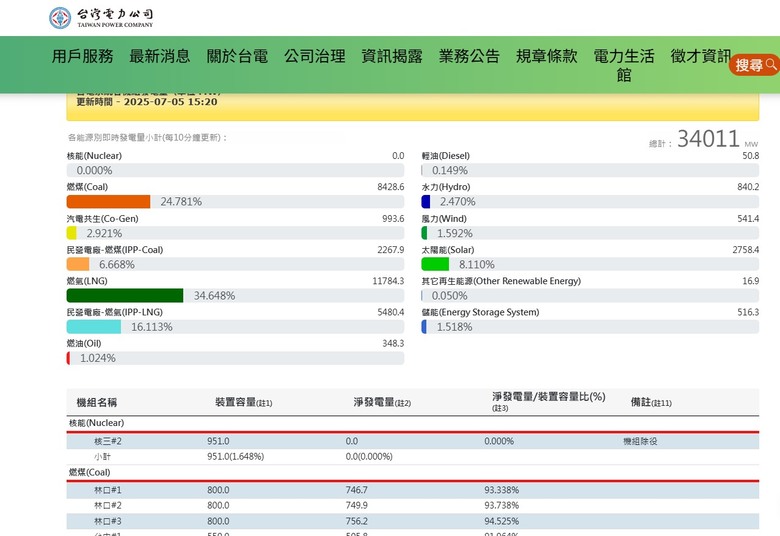Viewport: 780px width, 536px height.
Task: Click the 淨發電量 column header
Action: [382, 402]
